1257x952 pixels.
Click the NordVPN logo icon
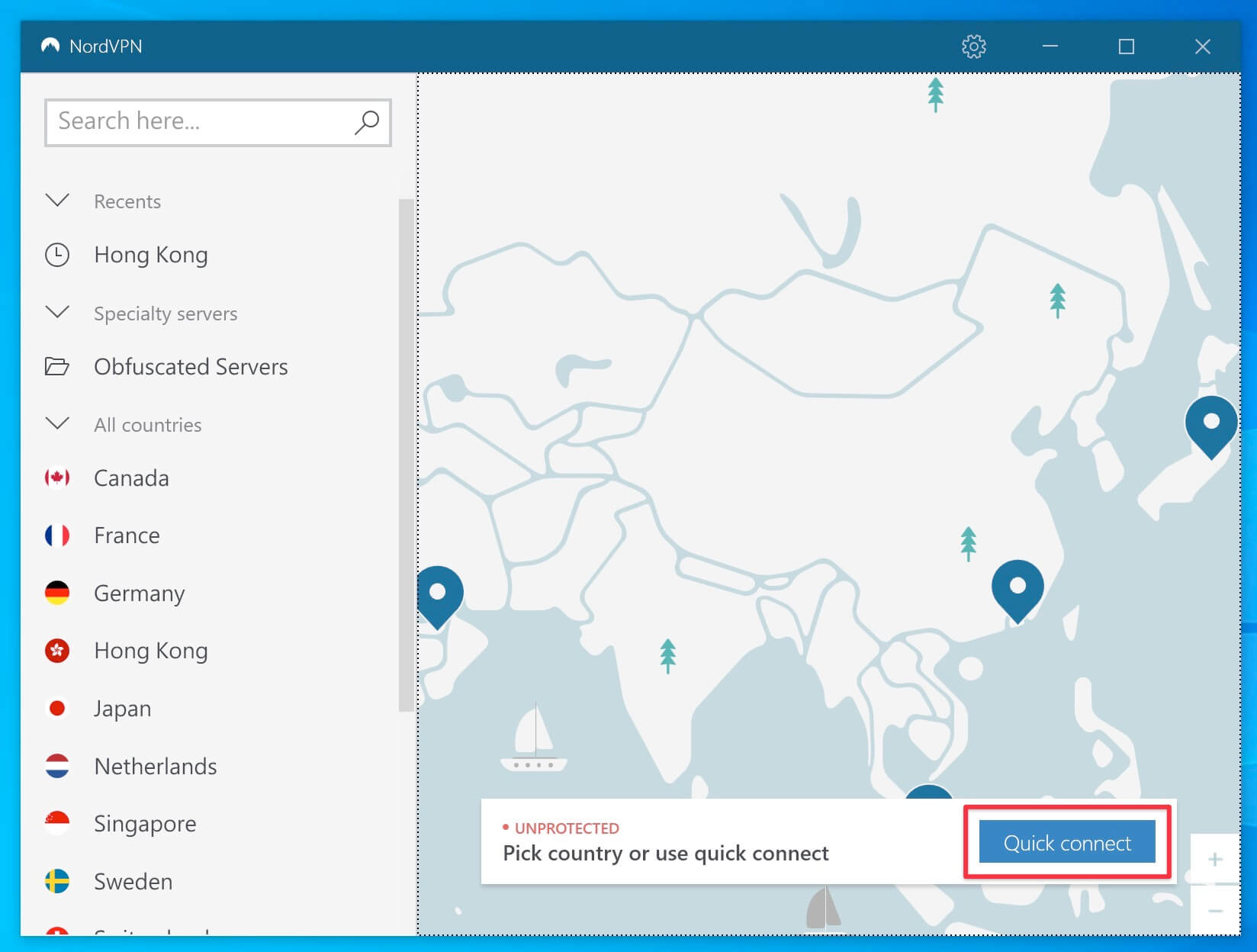[x=51, y=46]
